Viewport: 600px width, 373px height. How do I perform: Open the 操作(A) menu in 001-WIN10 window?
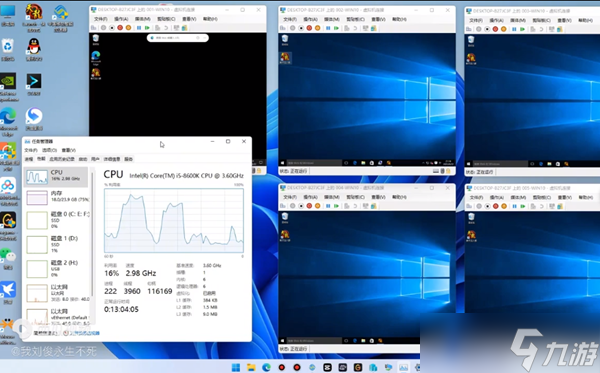[x=121, y=19]
